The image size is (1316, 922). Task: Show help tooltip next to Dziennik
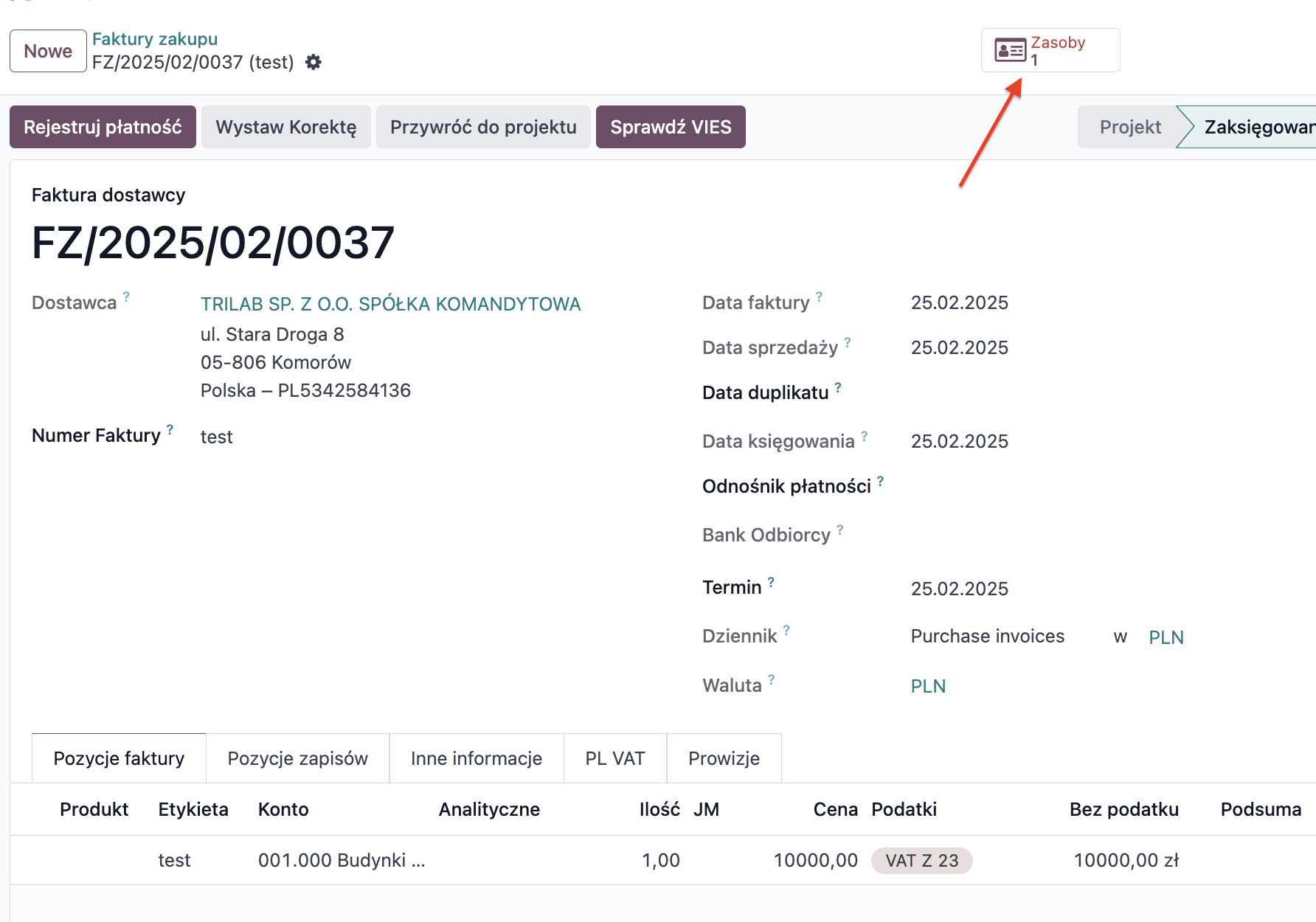tap(786, 630)
